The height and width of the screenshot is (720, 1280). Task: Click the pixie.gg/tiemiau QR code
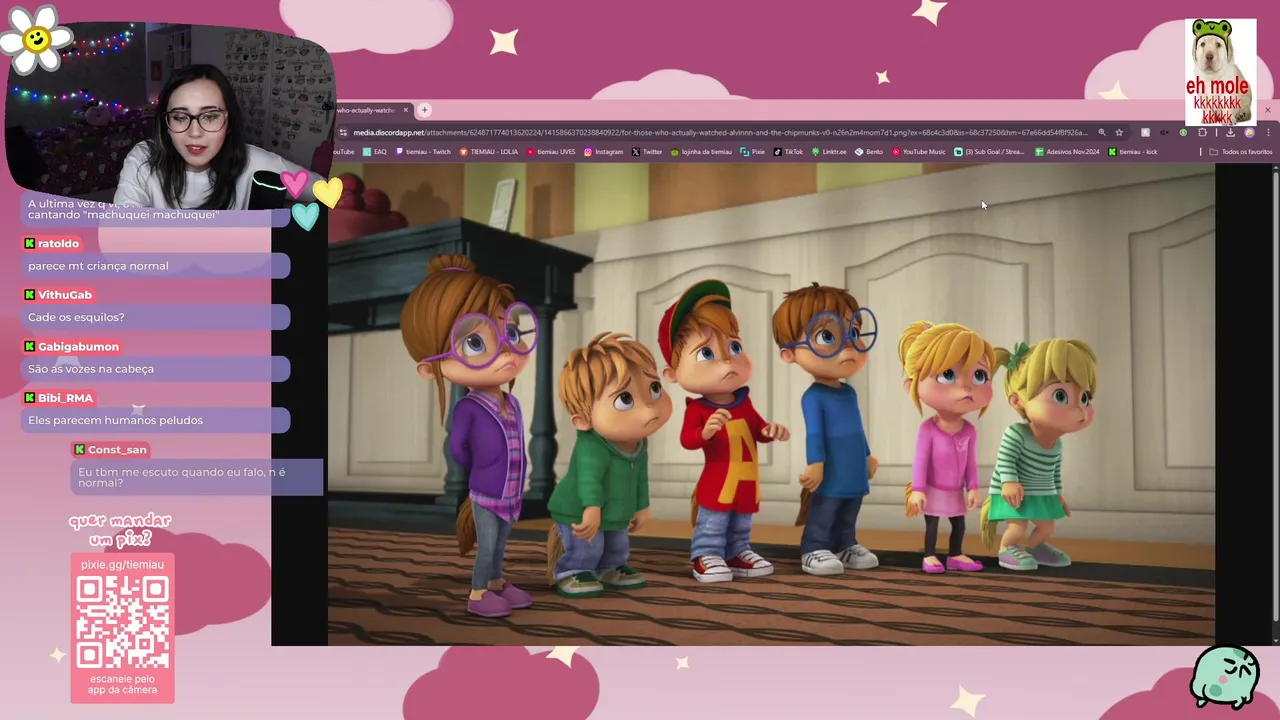tap(122, 622)
